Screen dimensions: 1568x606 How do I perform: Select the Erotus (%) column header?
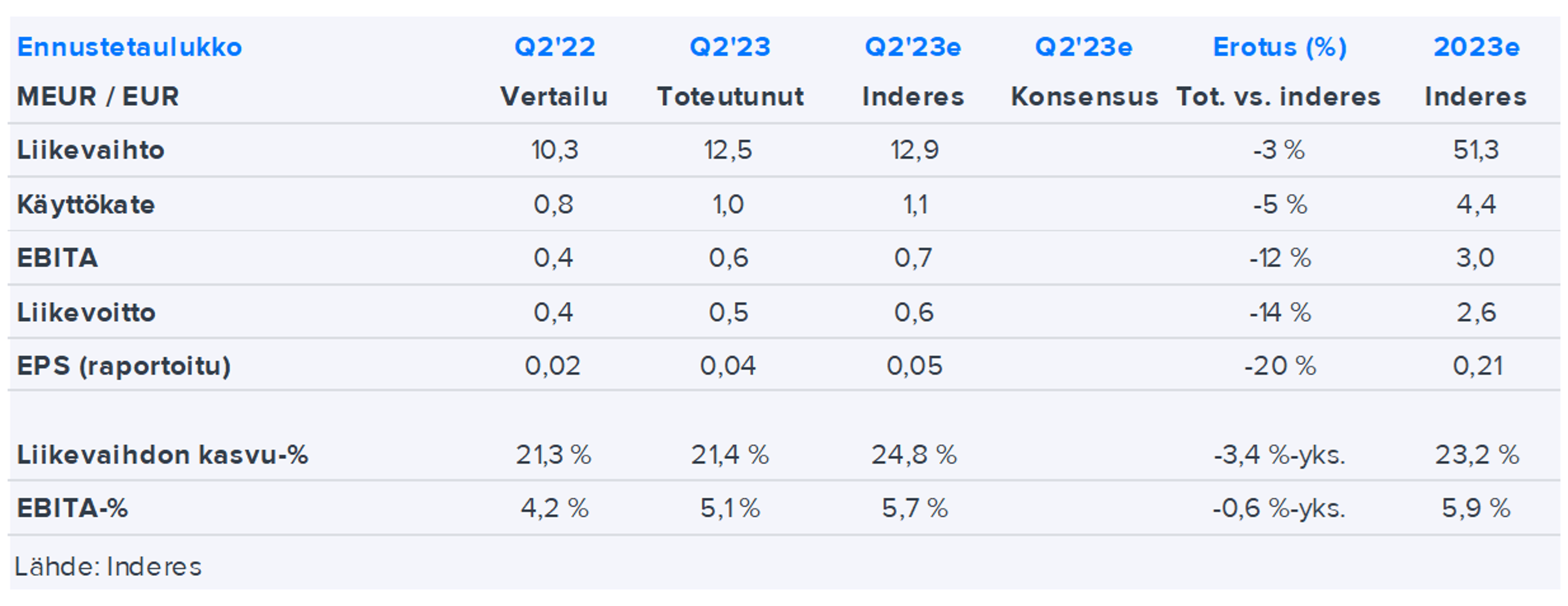(1279, 47)
